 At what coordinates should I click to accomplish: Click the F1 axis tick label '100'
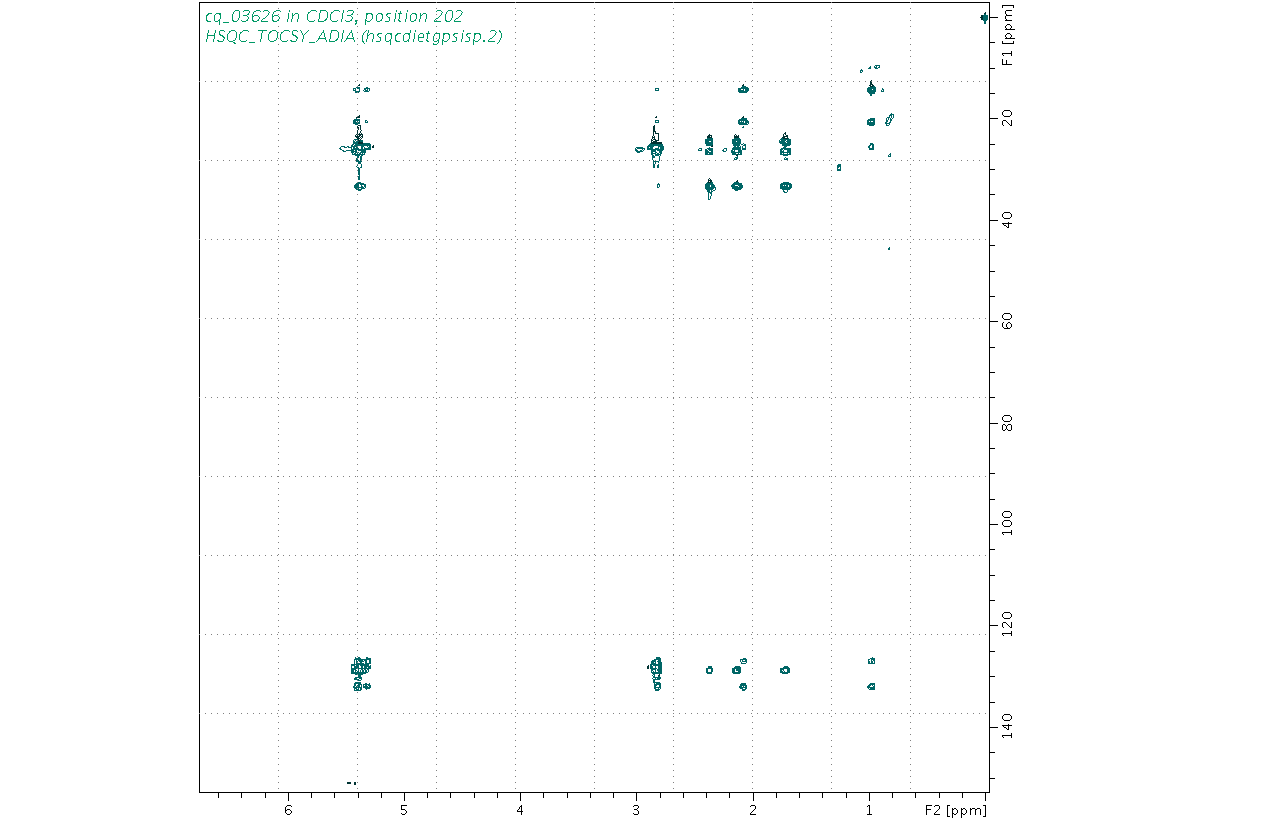[1008, 523]
